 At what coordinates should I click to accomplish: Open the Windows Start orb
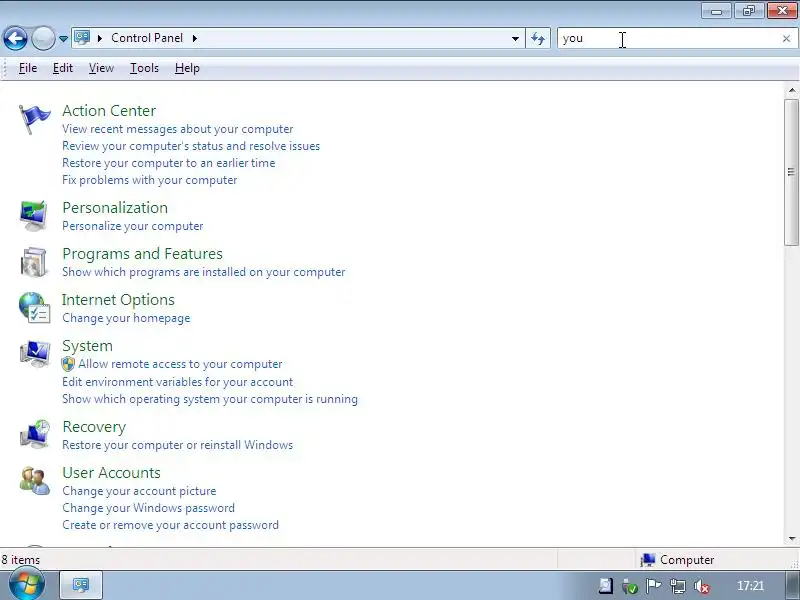click(26, 585)
